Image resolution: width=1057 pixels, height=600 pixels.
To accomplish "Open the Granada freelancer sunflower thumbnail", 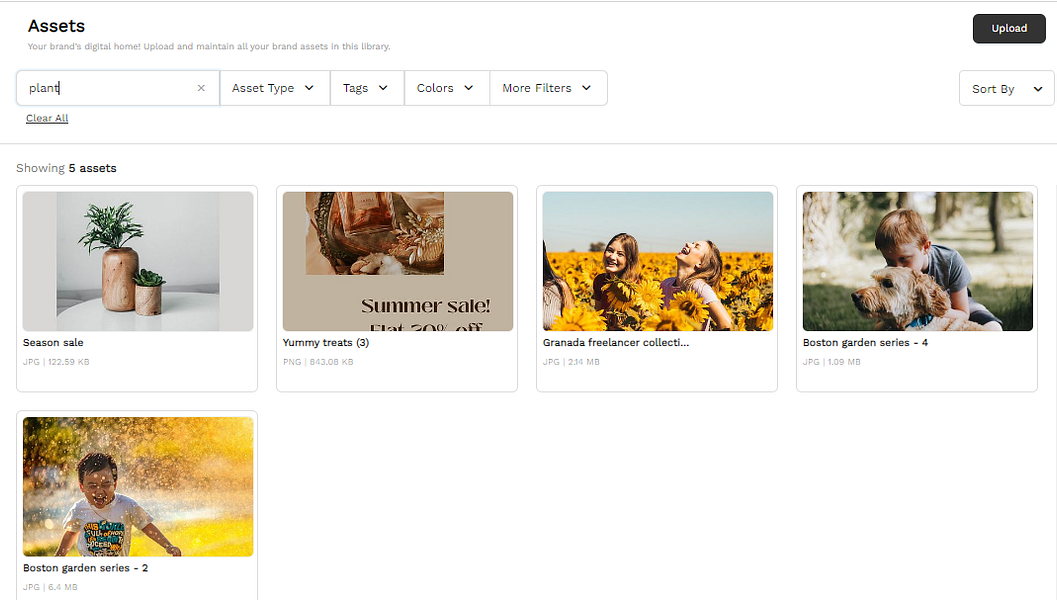I will [x=658, y=262].
